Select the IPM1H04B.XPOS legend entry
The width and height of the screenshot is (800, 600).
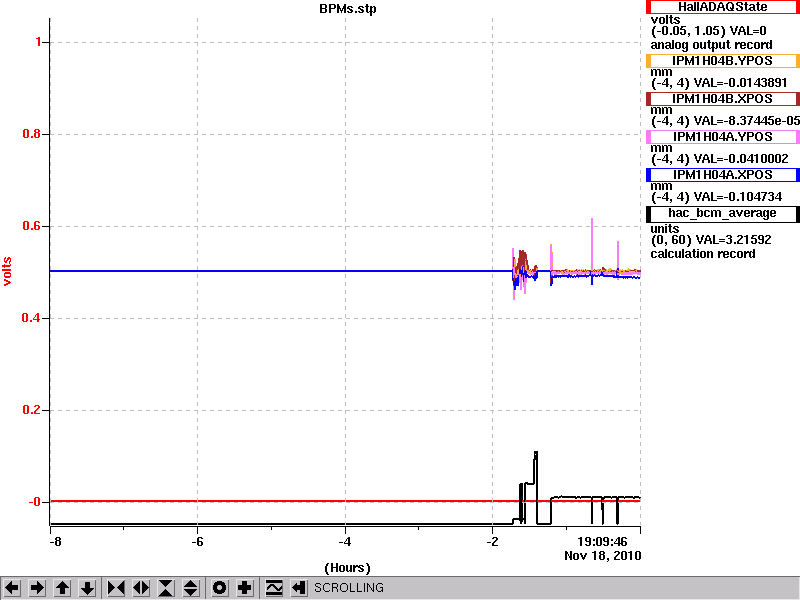722,98
